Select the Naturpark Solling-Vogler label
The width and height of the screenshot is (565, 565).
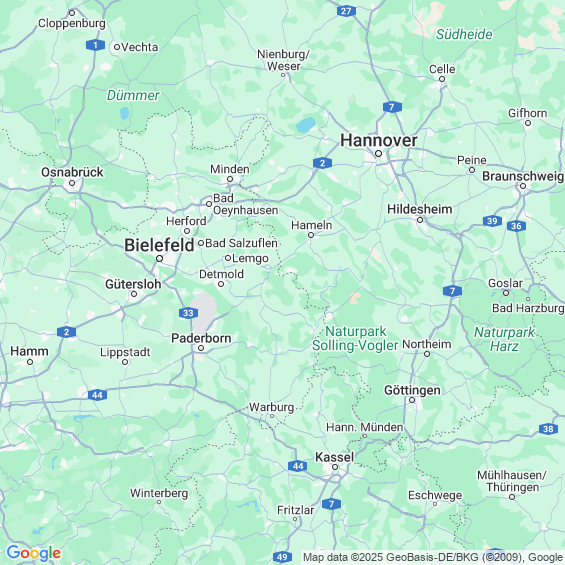click(355, 338)
